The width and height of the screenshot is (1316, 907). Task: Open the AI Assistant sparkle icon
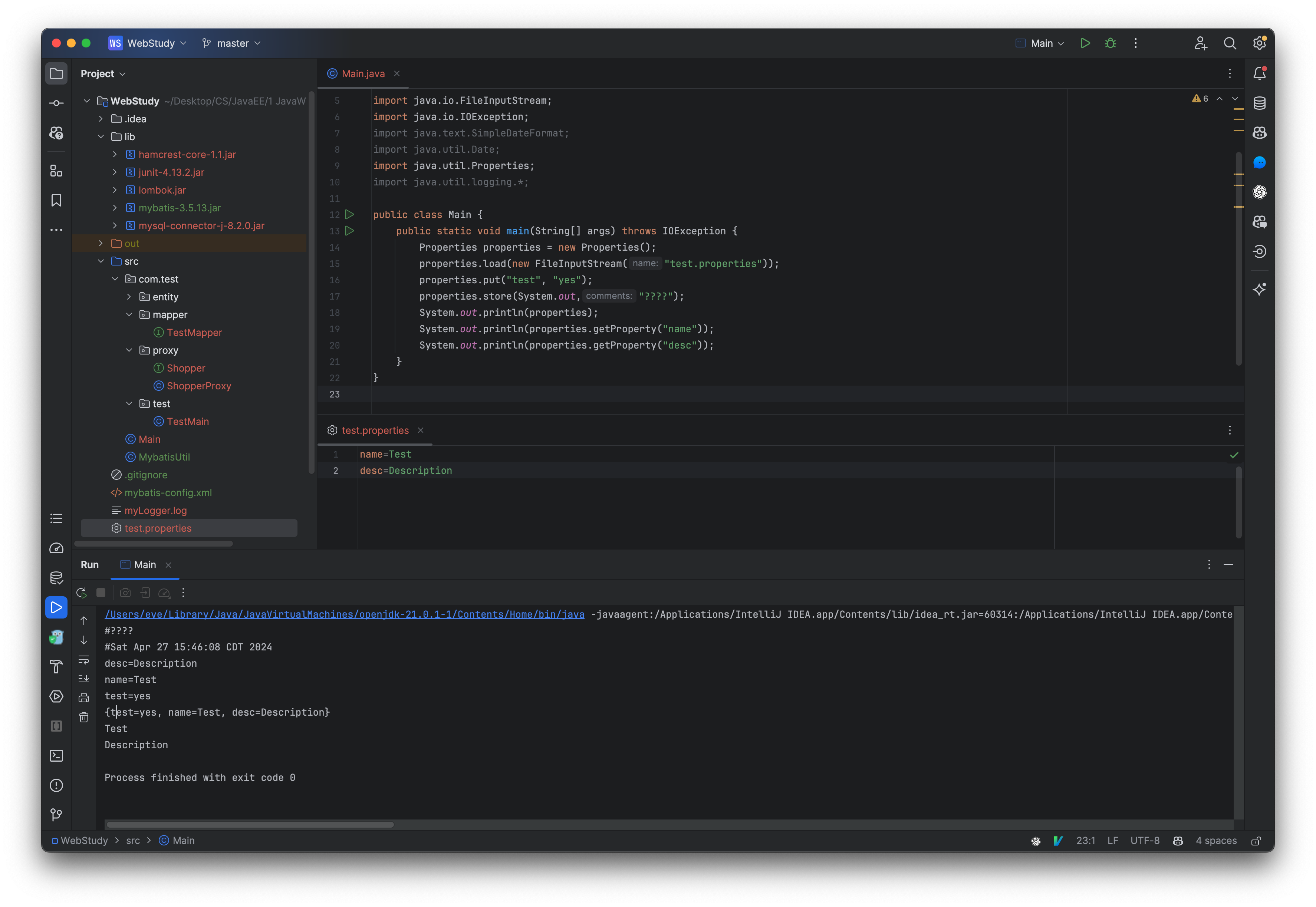pos(1259,289)
